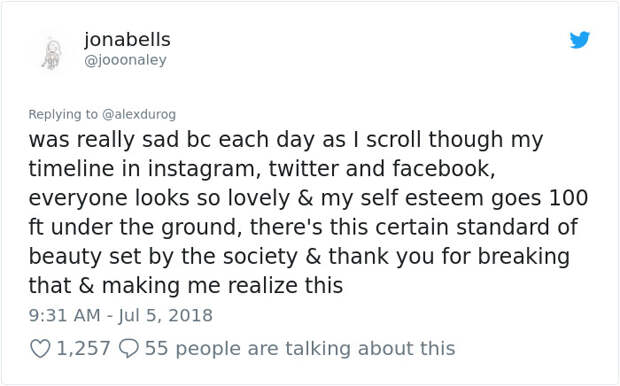Click the tweet line mentioning instagram, twitter and facebook
This screenshot has height=386, width=620.
(x=262, y=169)
